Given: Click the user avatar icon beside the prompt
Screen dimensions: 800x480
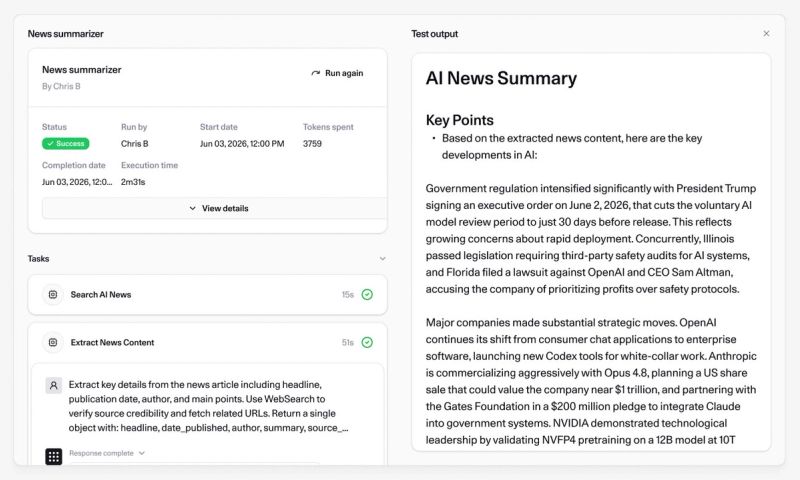Looking at the screenshot, I should coord(54,385).
